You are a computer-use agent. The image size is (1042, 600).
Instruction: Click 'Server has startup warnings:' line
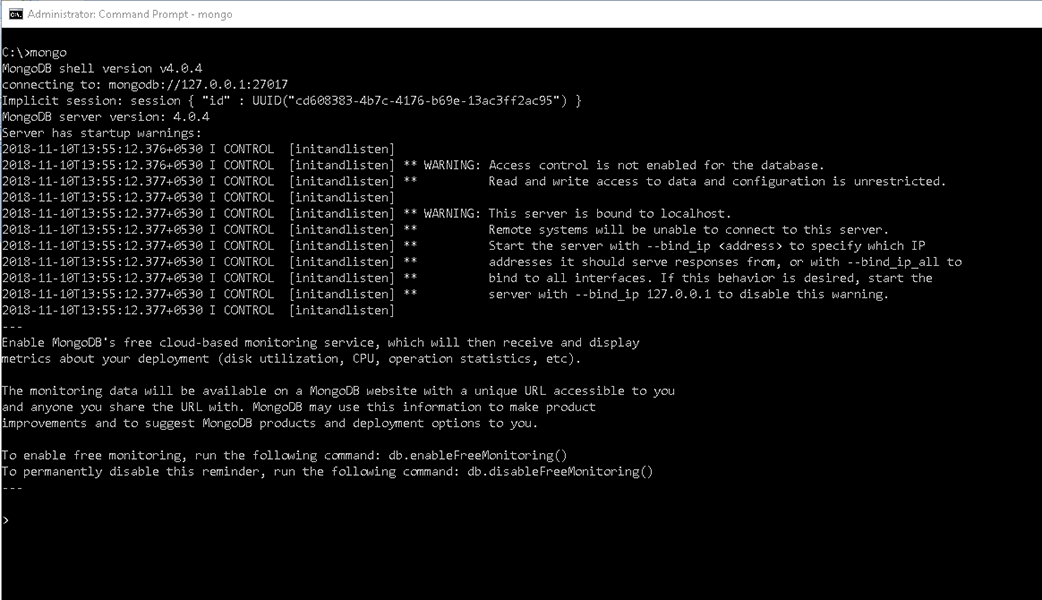click(x=102, y=133)
